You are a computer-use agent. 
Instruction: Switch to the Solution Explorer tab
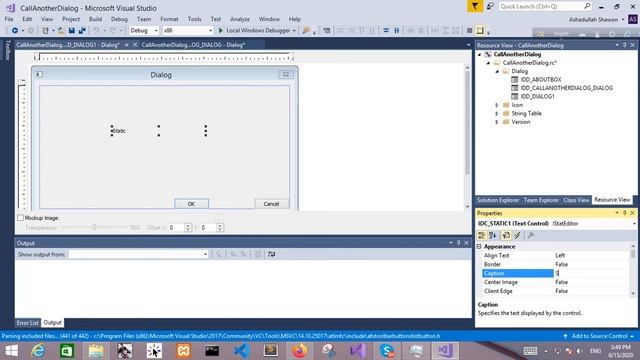pyautogui.click(x=498, y=200)
